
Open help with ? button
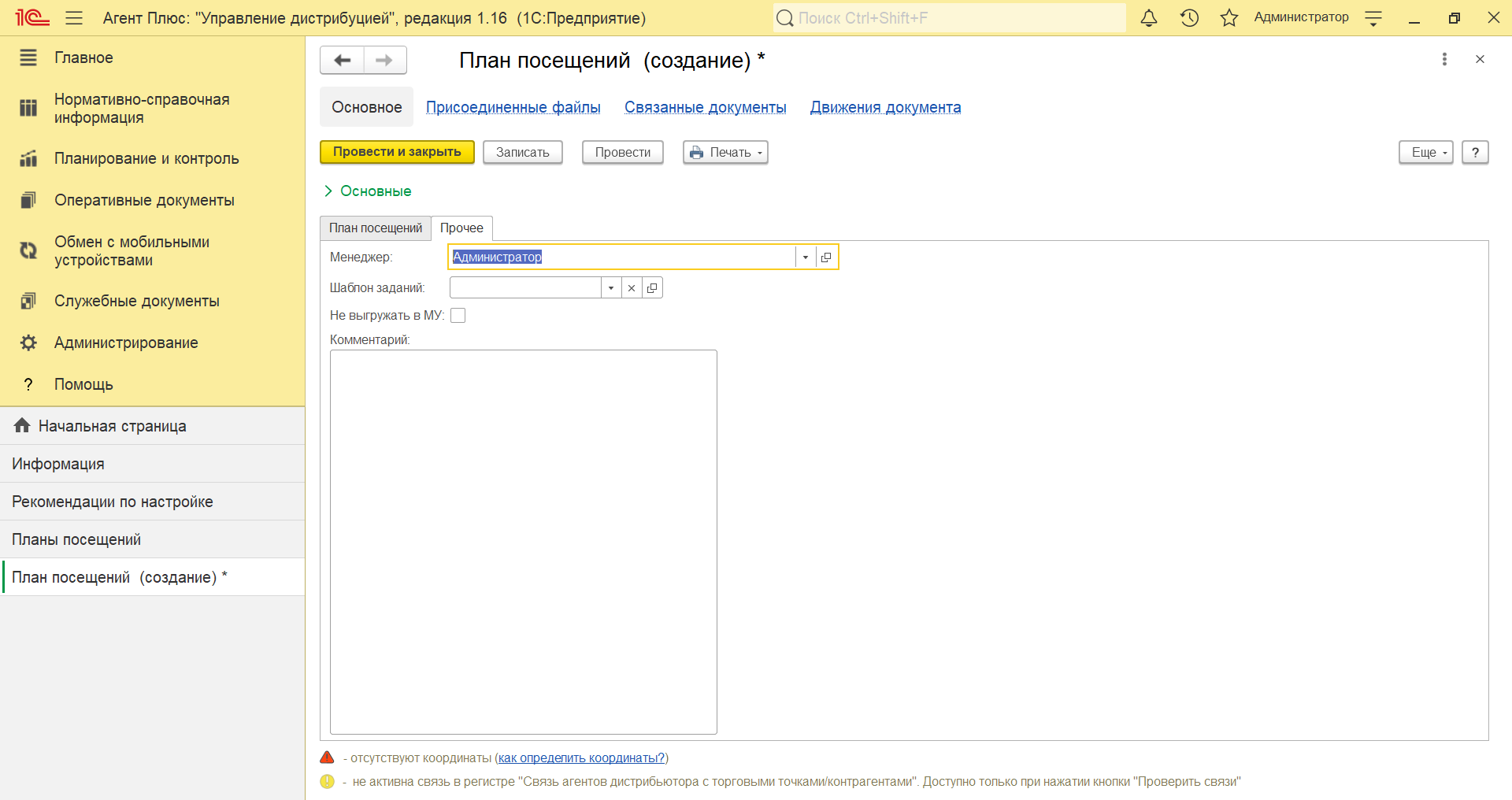(1475, 152)
